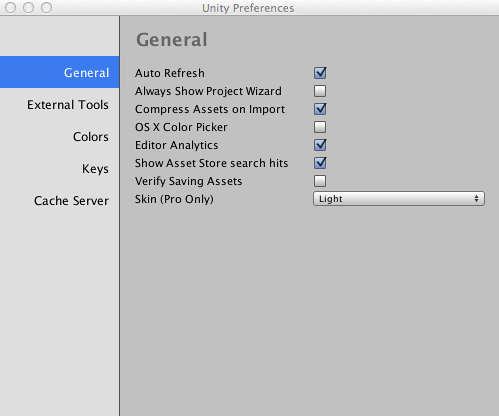Open the Keys preferences section
This screenshot has width=499, height=416.
click(x=59, y=169)
